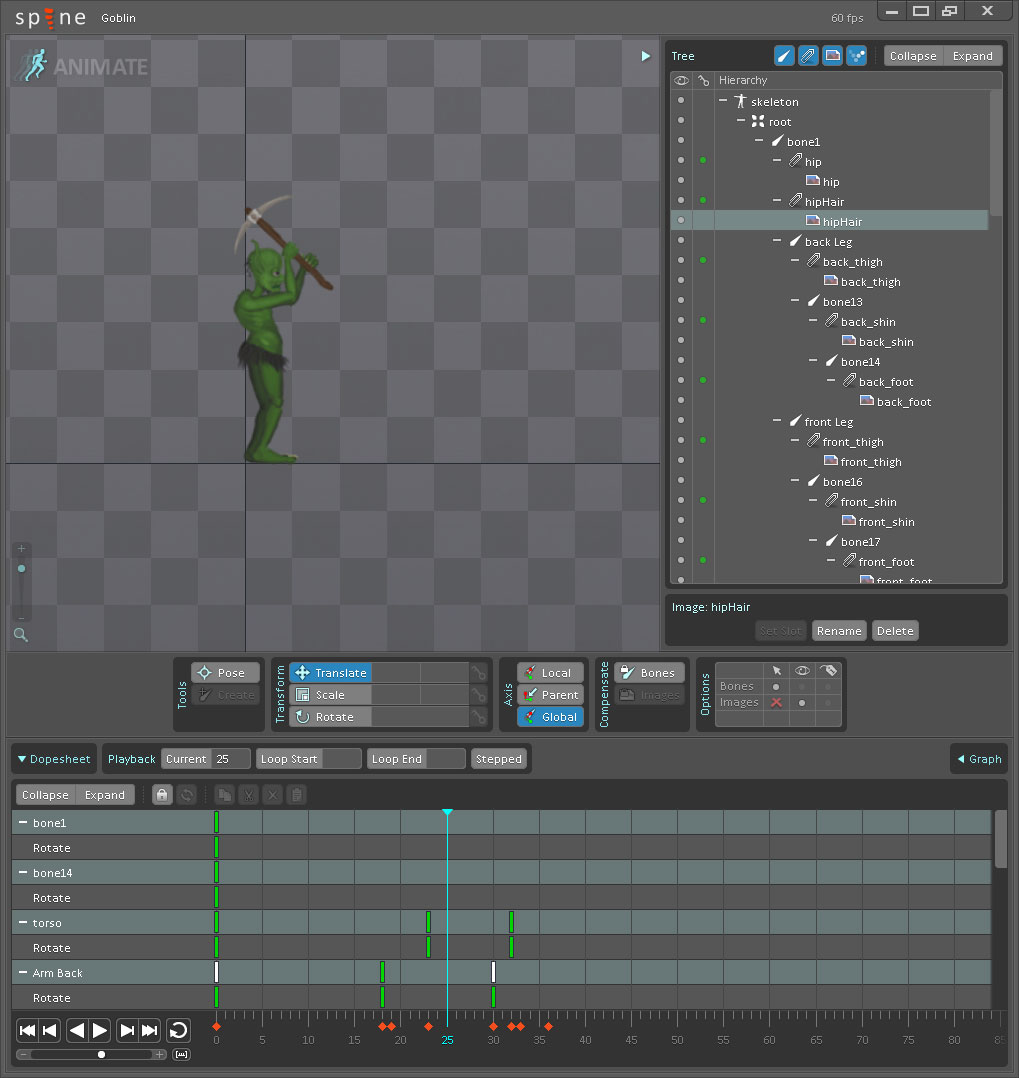The width and height of the screenshot is (1019, 1078).
Task: Key the Translate transform with key icon
Action: pos(479,673)
